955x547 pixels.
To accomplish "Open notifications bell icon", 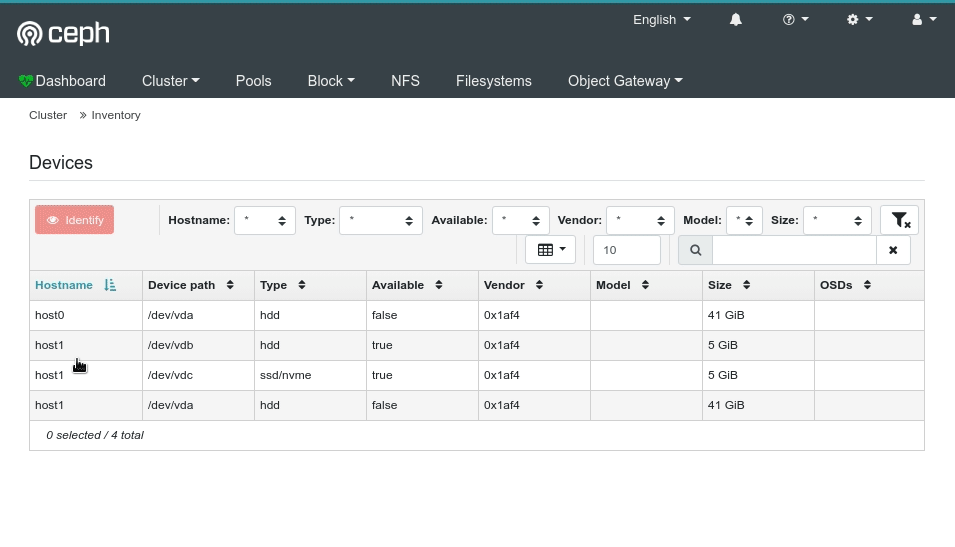I will click(x=736, y=19).
